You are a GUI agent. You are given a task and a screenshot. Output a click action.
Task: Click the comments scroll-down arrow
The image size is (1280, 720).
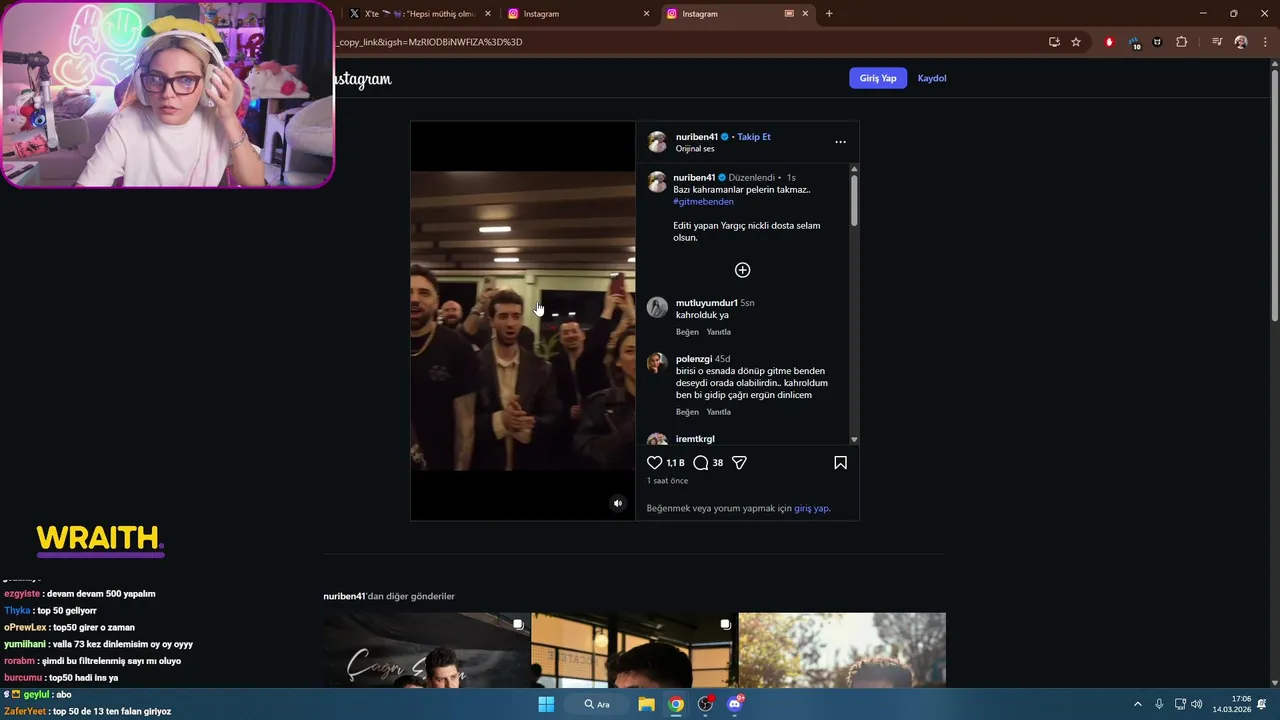854,440
